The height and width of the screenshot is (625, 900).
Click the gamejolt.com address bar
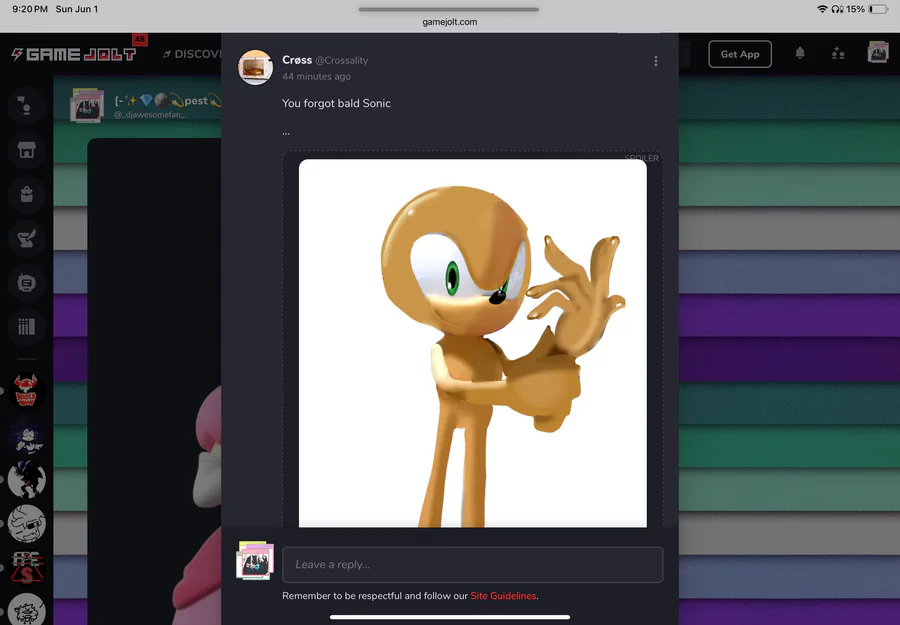(449, 22)
